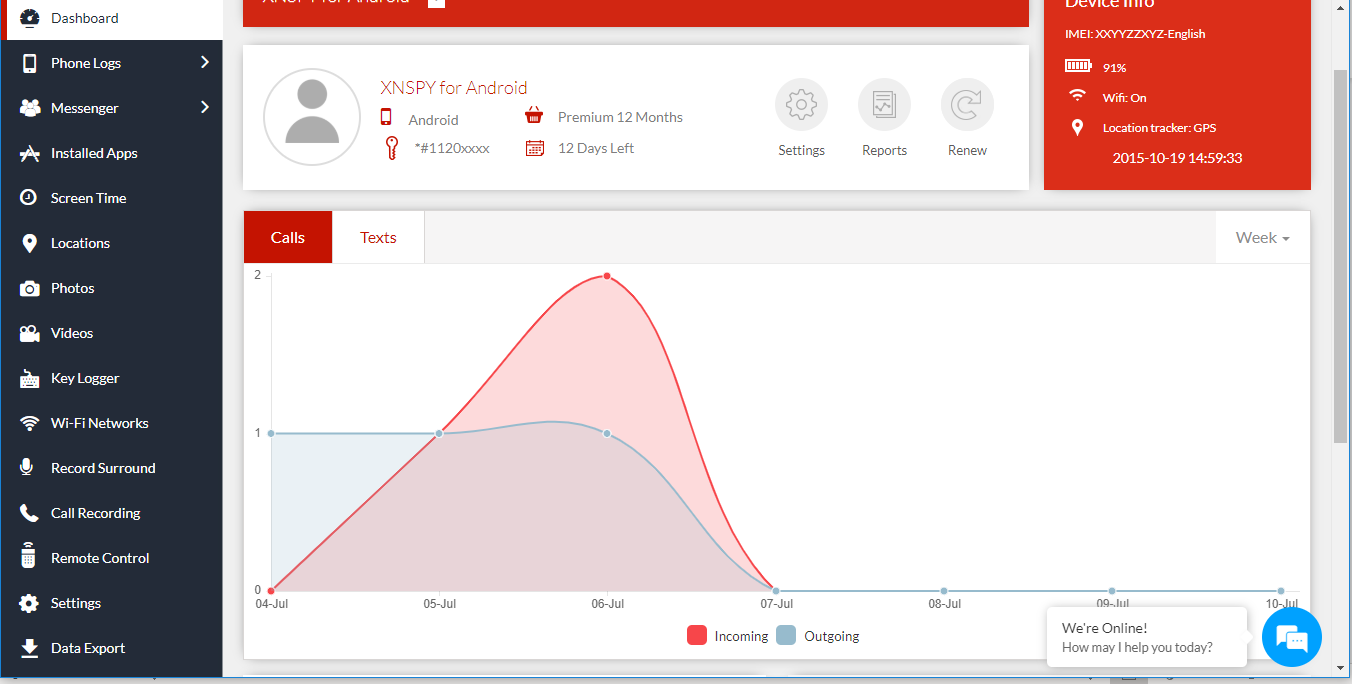Click the 06-Jul outgoing data point
Screen dimensions: 1352x684
click(607, 433)
